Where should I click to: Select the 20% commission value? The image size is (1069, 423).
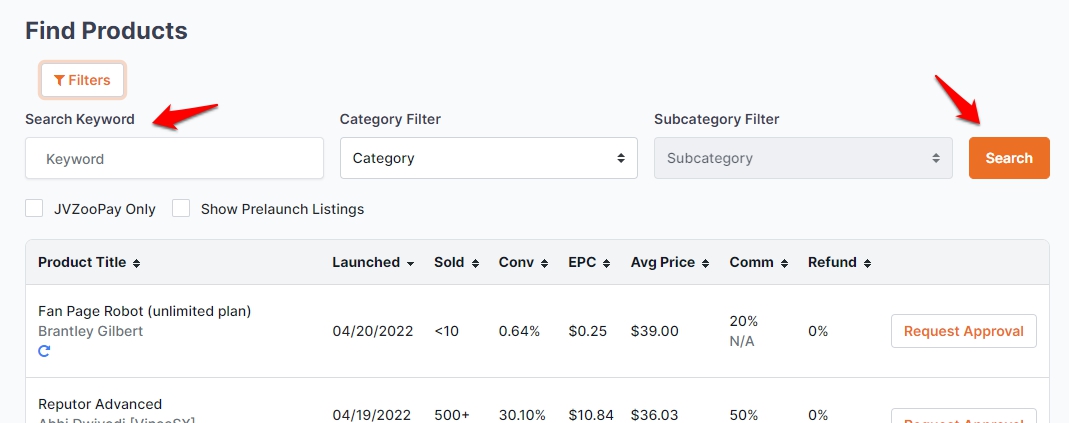point(743,321)
